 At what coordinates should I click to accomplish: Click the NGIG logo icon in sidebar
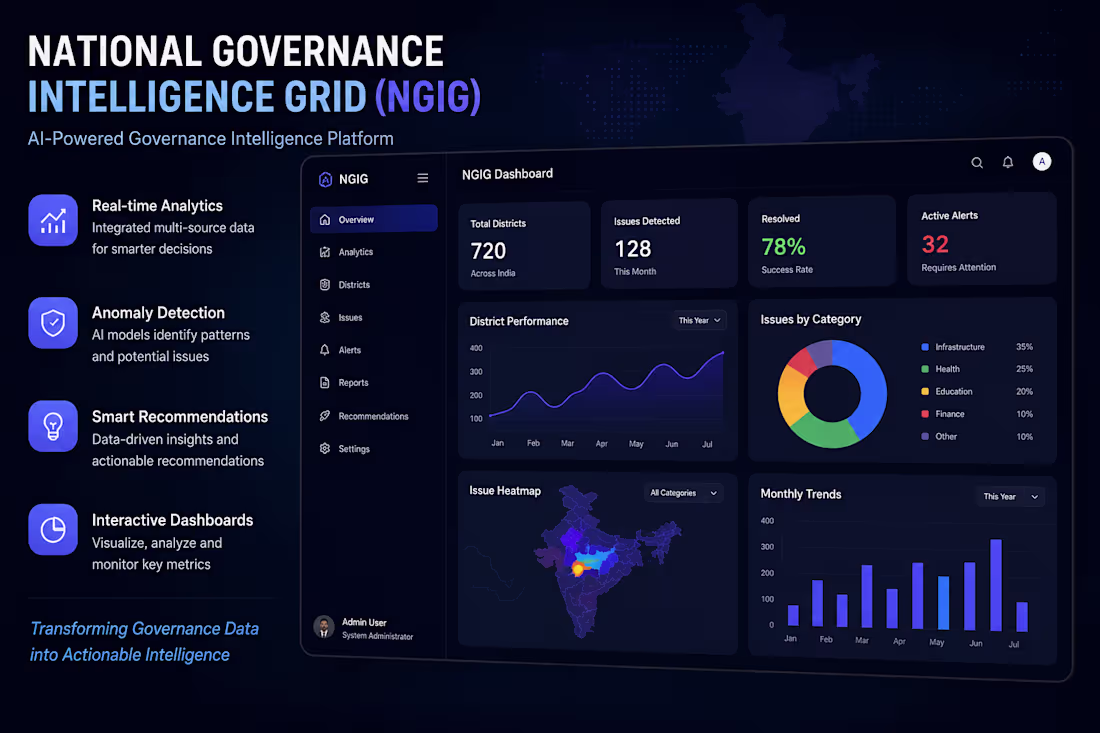[x=325, y=180]
